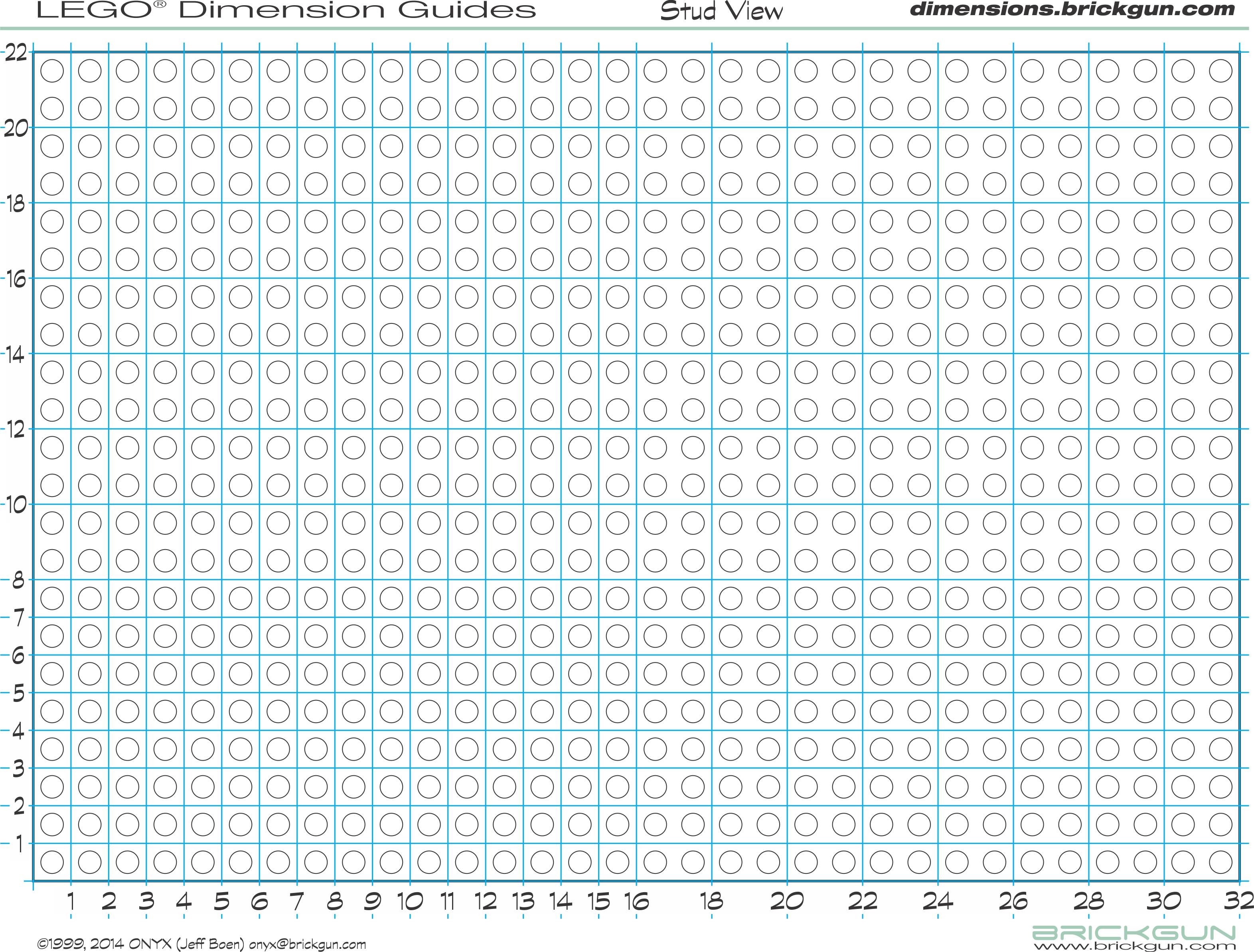Screen dimensions: 1254x952
Task: Select horizontal axis label 1
Action: coord(71,901)
